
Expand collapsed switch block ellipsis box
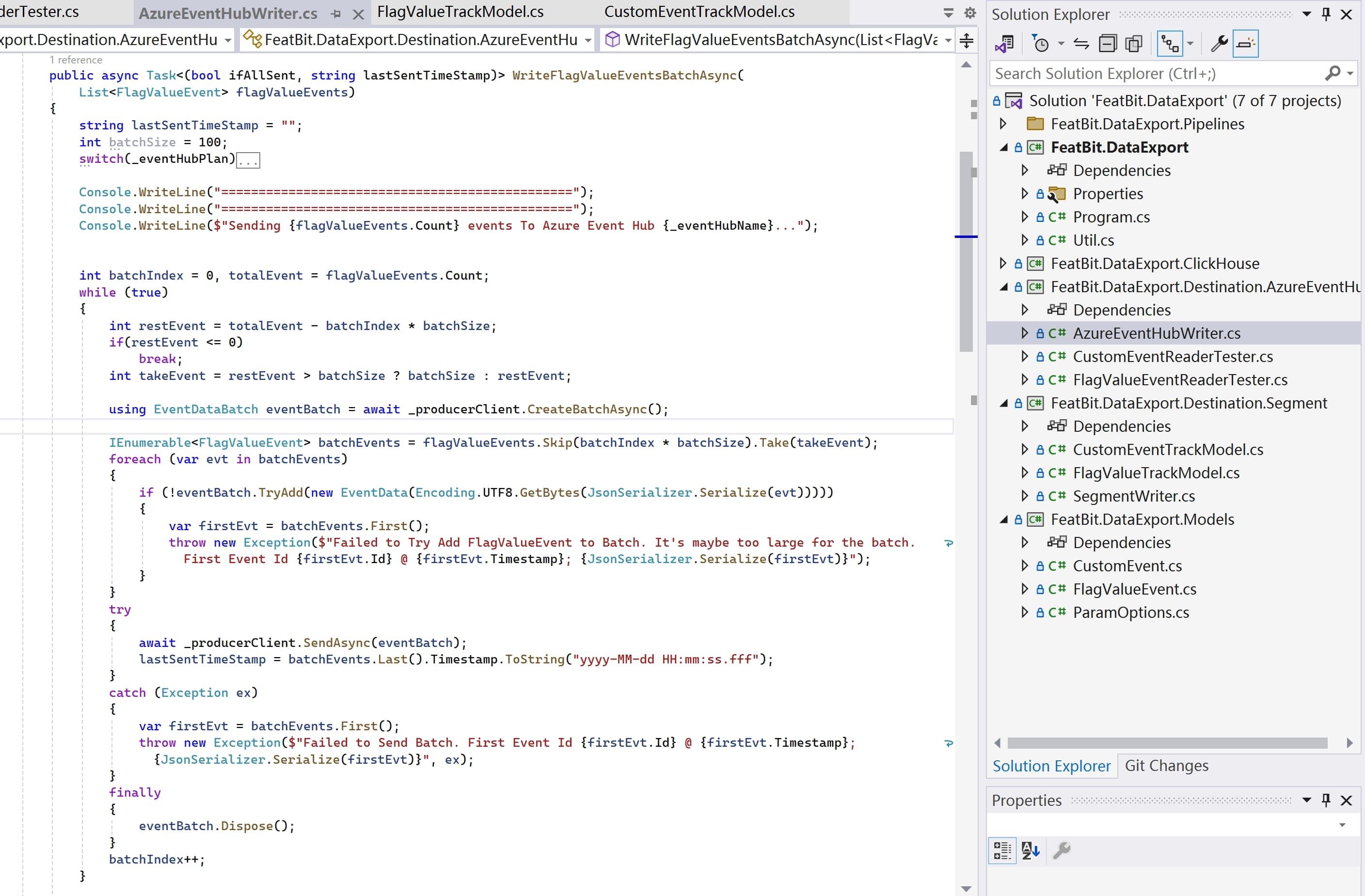coord(248,160)
